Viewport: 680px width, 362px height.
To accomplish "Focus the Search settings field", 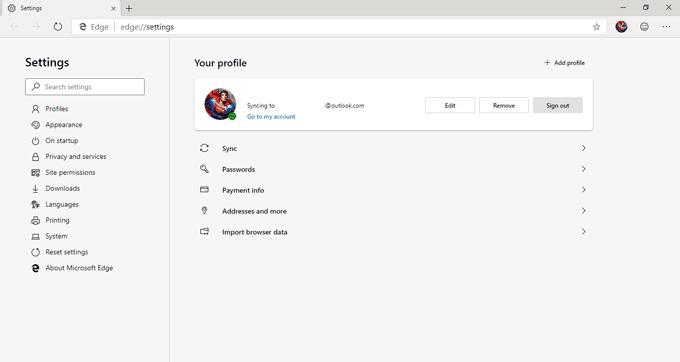I will pos(85,87).
